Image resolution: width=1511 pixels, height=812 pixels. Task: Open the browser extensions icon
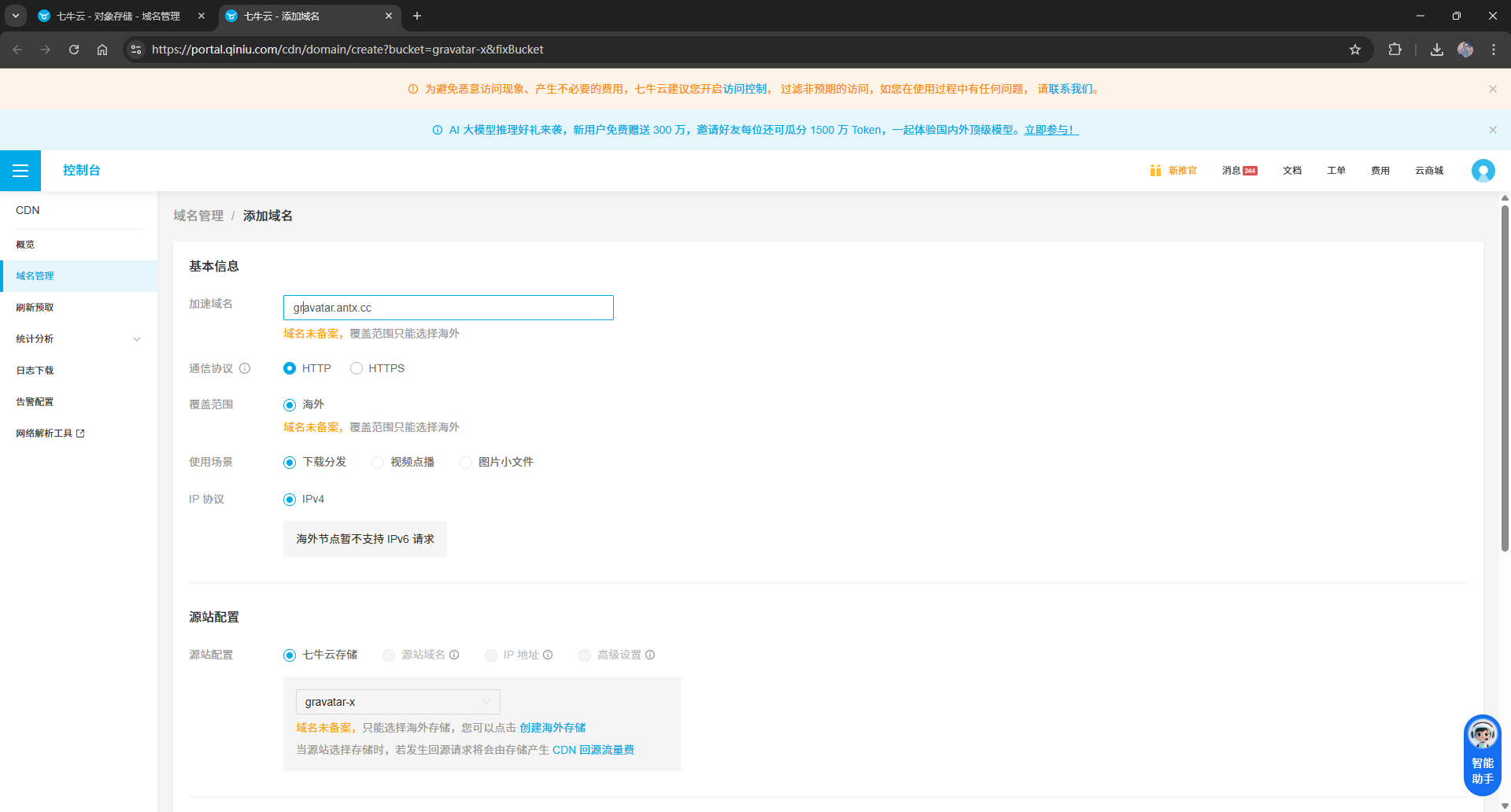1395,50
